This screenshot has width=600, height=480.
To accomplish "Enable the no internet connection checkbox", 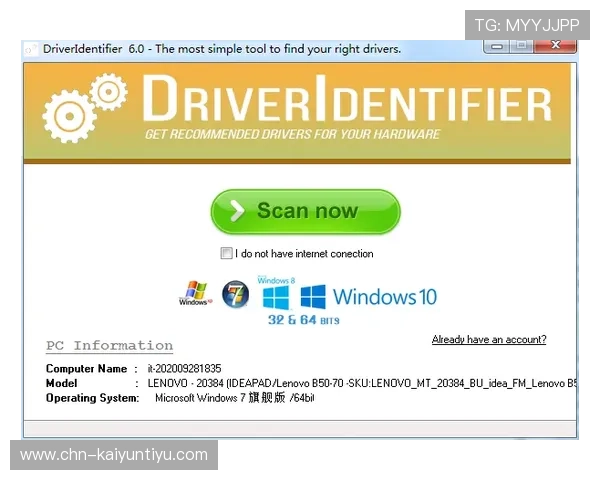I will click(227, 254).
